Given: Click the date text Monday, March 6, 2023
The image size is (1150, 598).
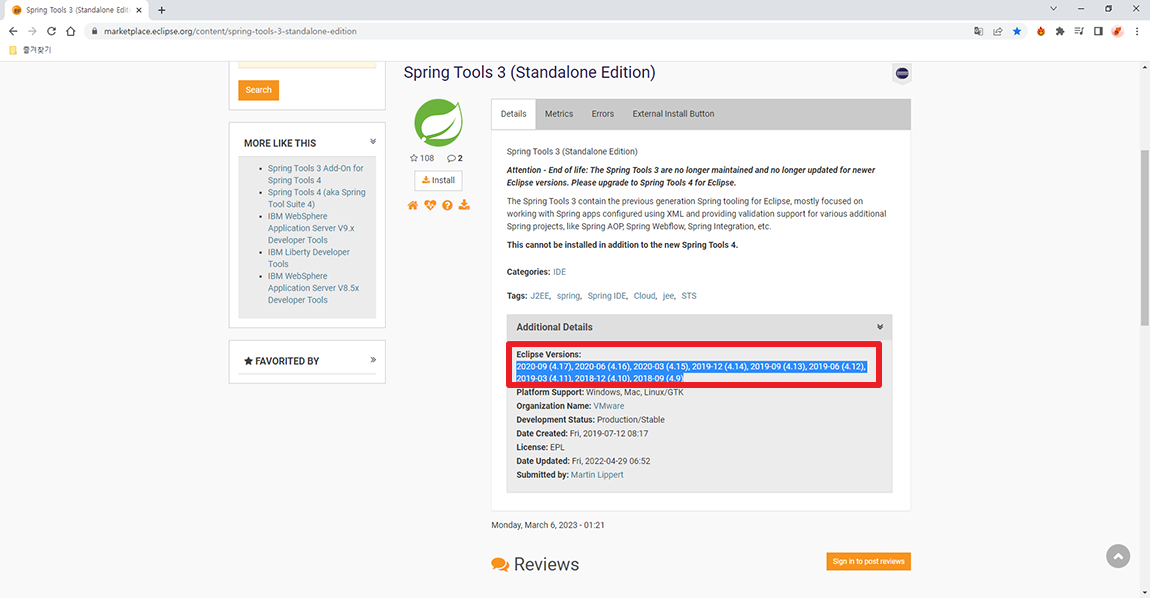Looking at the screenshot, I should pos(548,525).
